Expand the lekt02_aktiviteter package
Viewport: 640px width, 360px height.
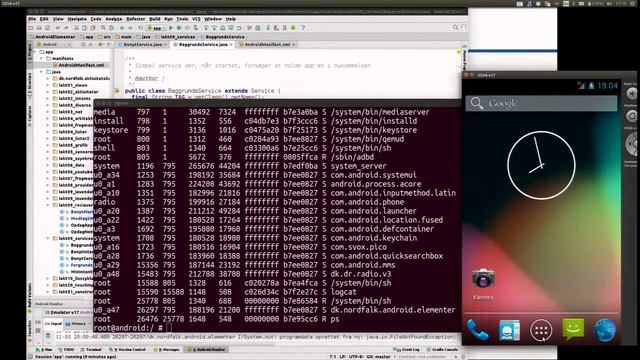tap(49, 92)
